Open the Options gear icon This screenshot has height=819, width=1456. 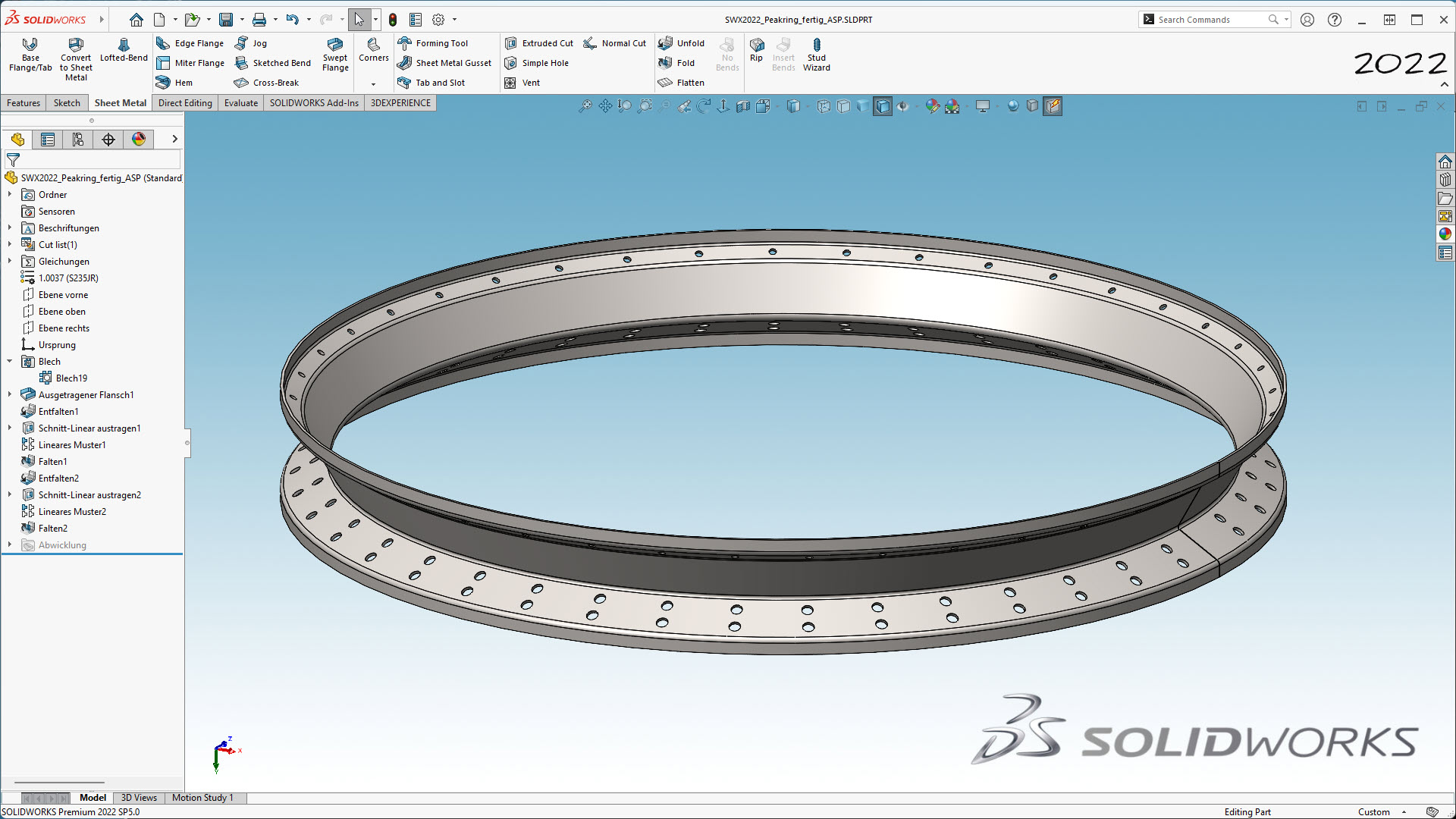[x=438, y=20]
